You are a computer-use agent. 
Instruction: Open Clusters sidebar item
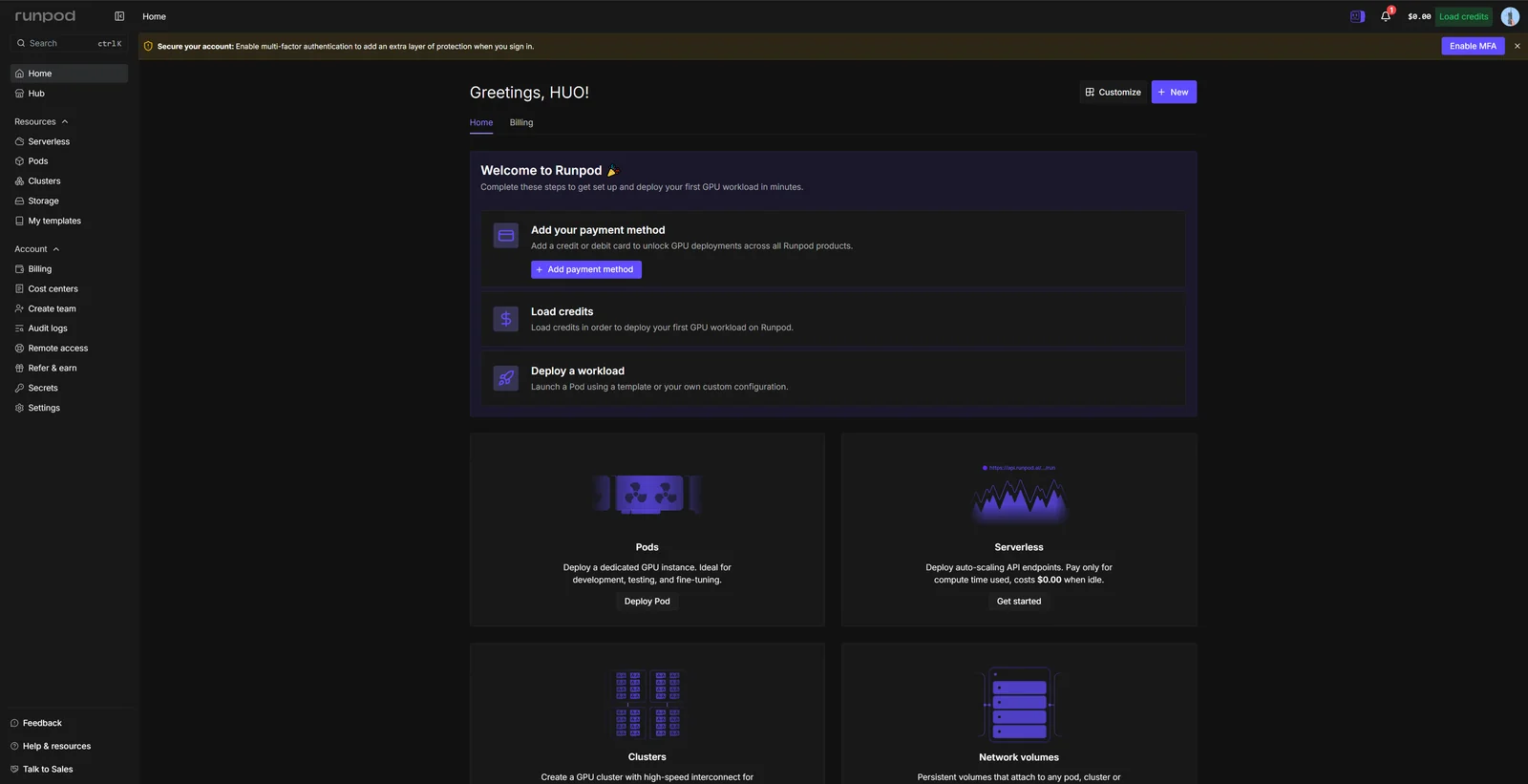pos(69,181)
